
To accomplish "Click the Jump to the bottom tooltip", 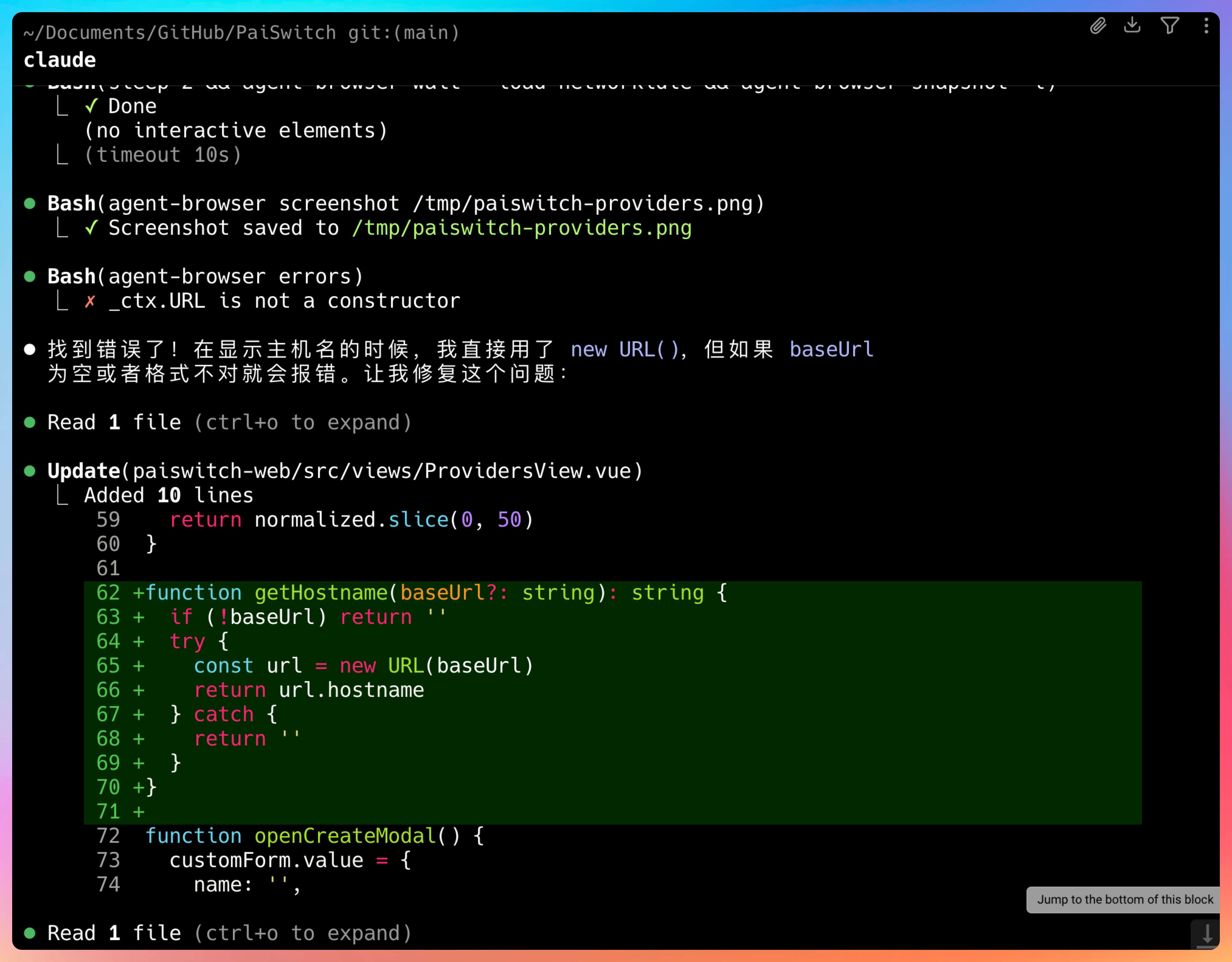I will [x=1124, y=899].
